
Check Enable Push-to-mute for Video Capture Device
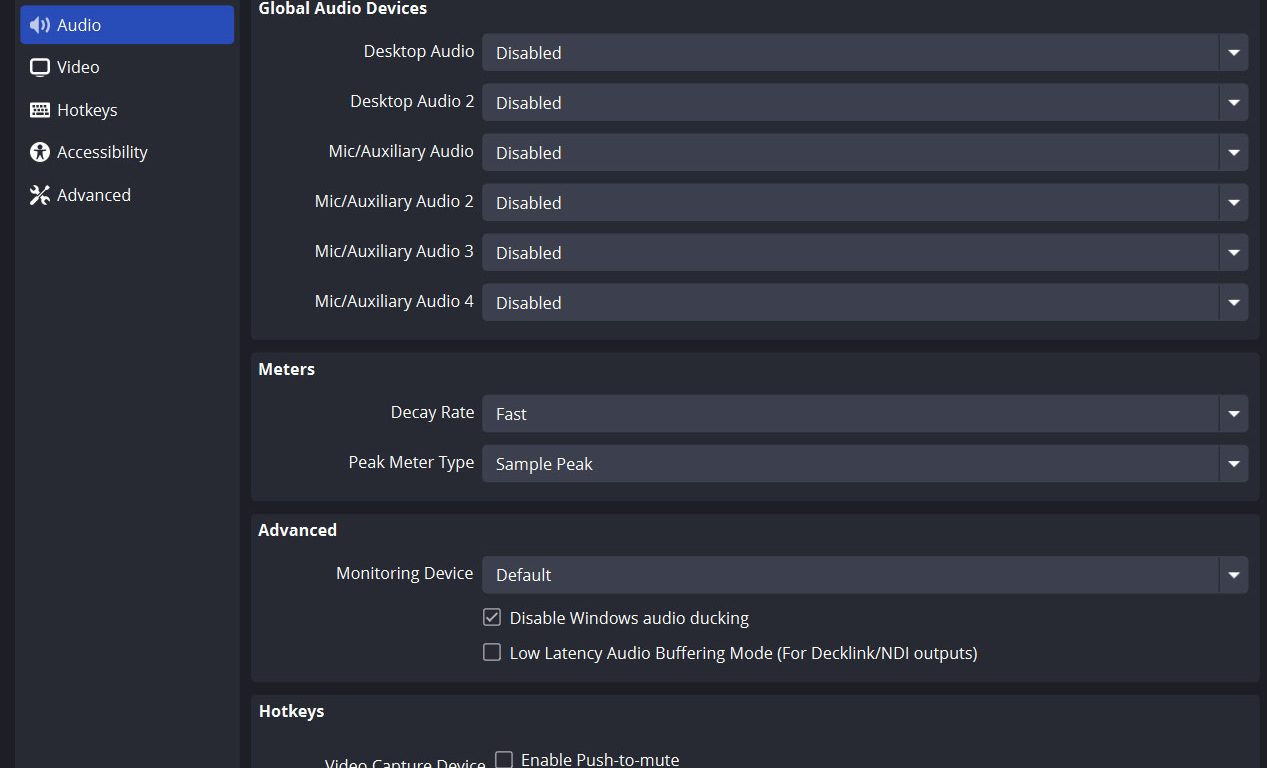[x=504, y=760]
